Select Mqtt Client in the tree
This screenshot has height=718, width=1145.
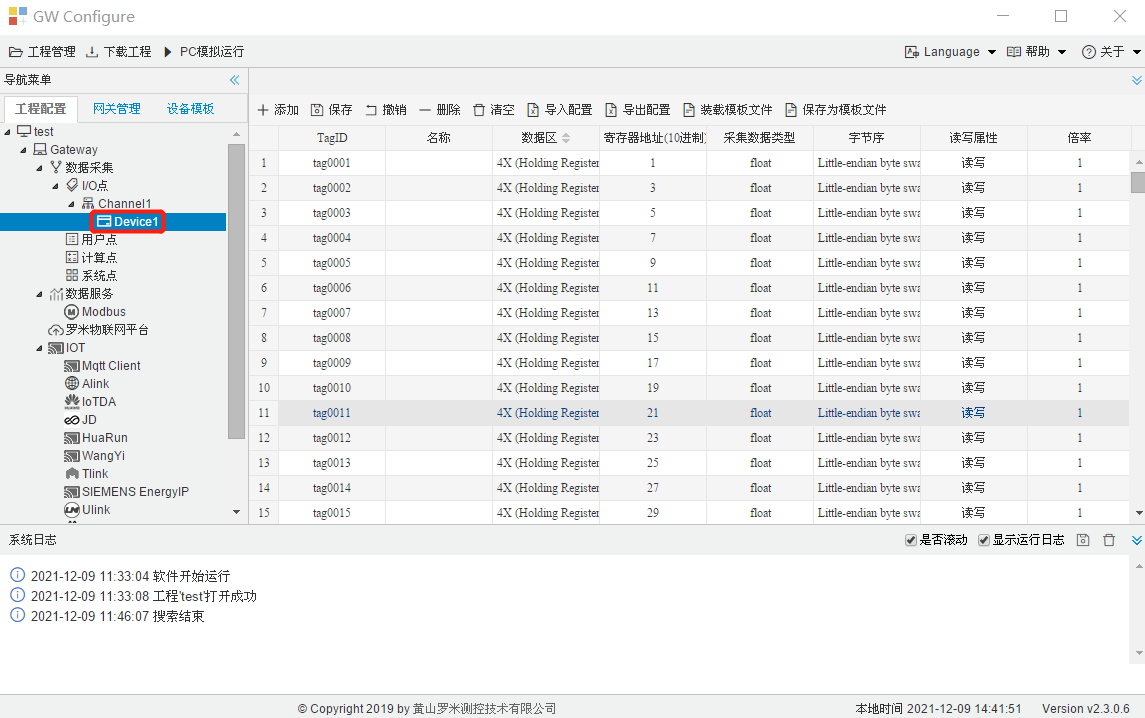(103, 366)
